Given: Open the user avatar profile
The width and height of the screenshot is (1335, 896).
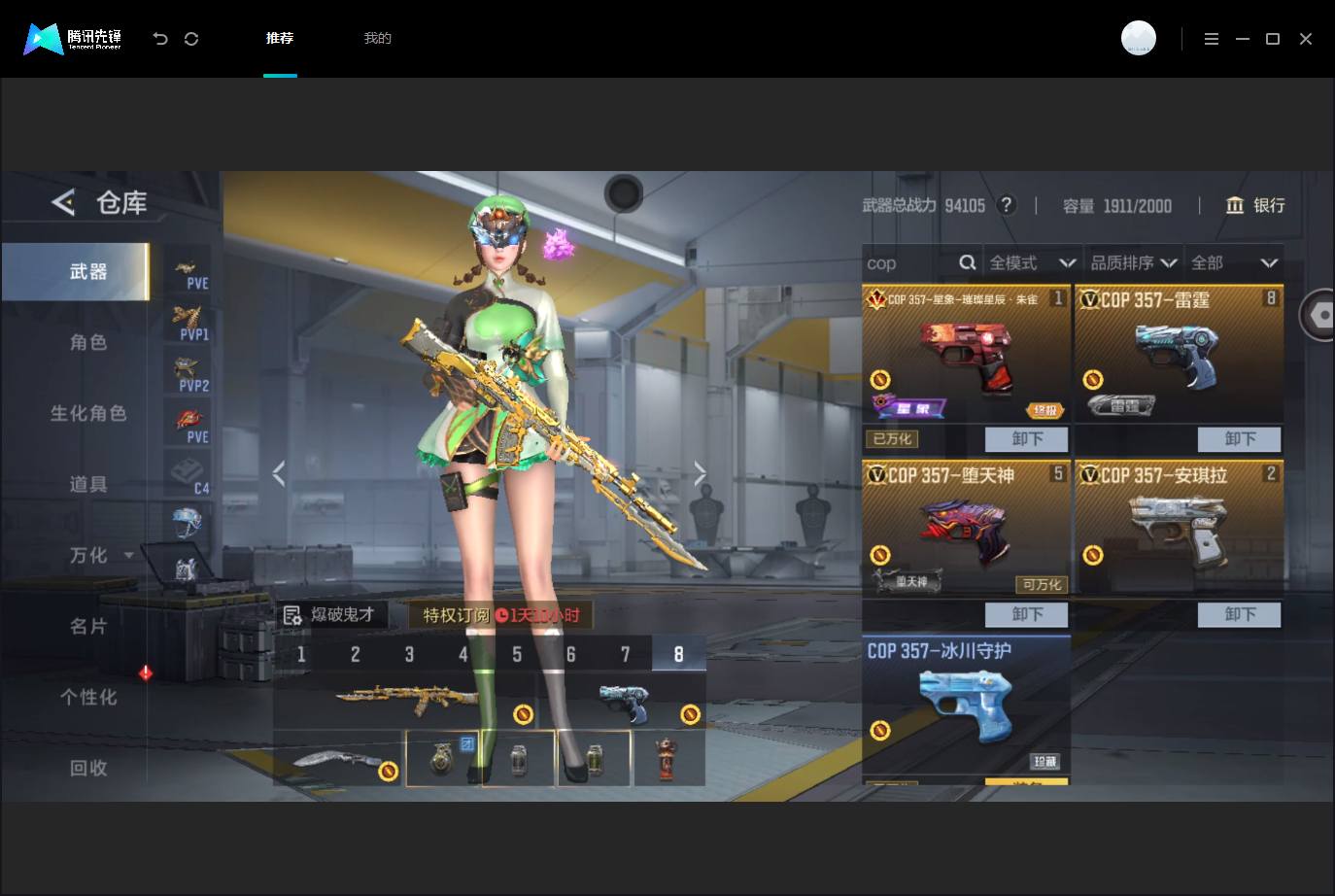Looking at the screenshot, I should 1139,38.
